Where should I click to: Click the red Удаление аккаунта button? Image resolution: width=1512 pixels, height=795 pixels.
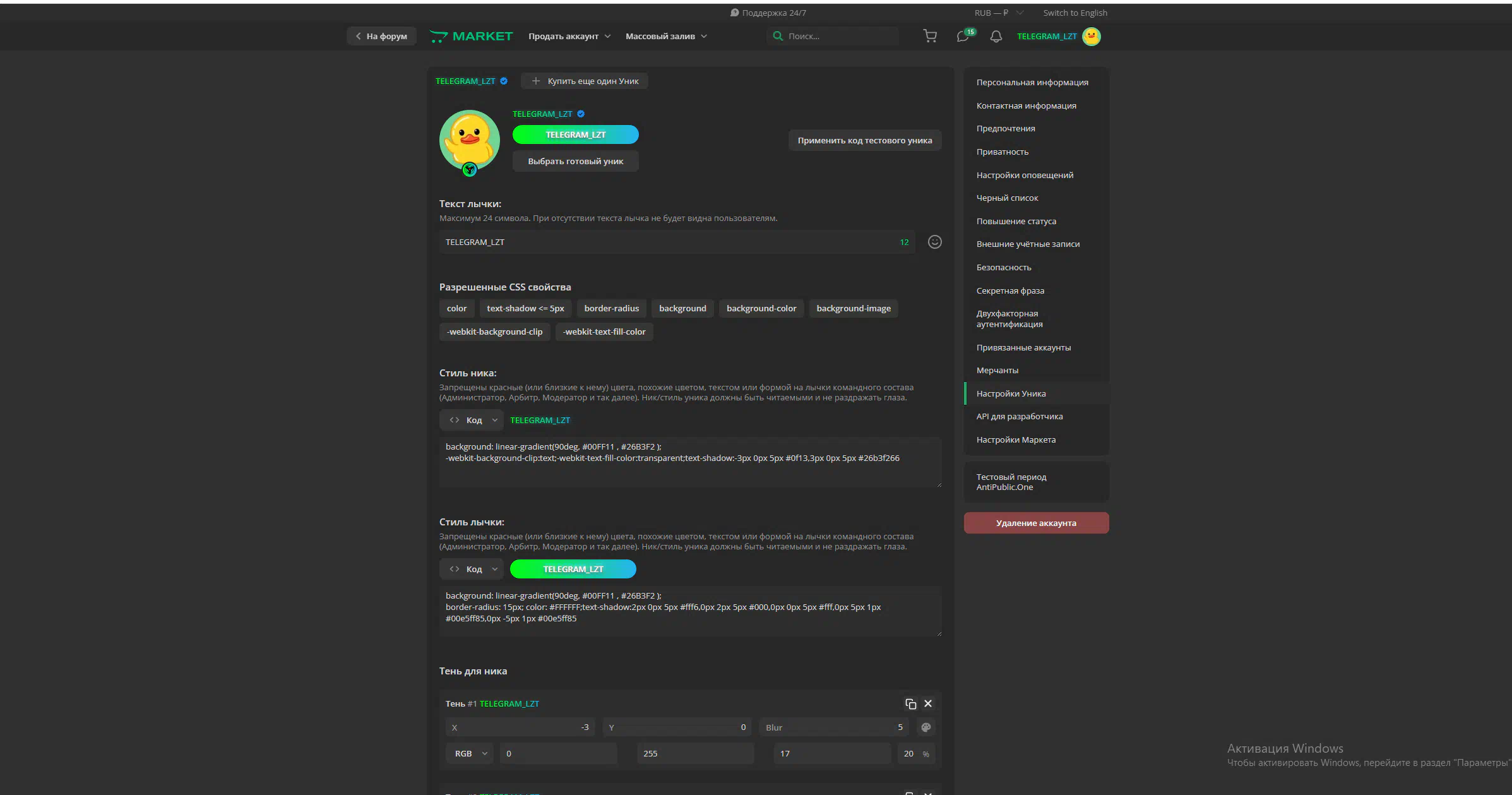click(x=1037, y=523)
